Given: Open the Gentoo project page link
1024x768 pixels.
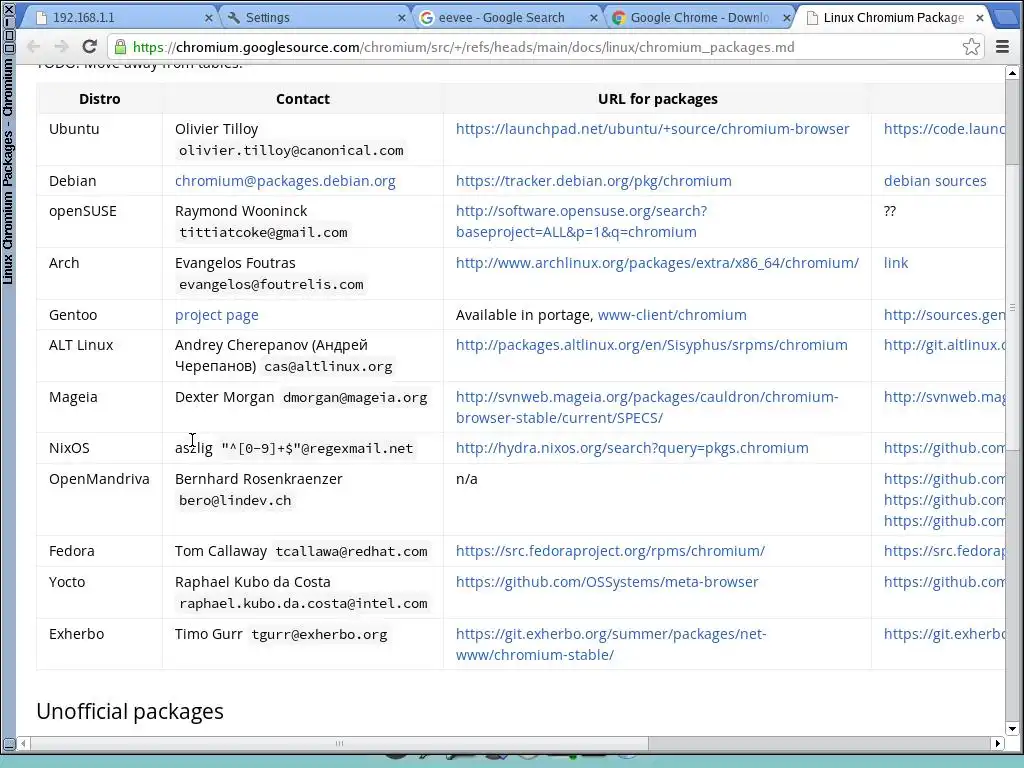Looking at the screenshot, I should [217, 315].
